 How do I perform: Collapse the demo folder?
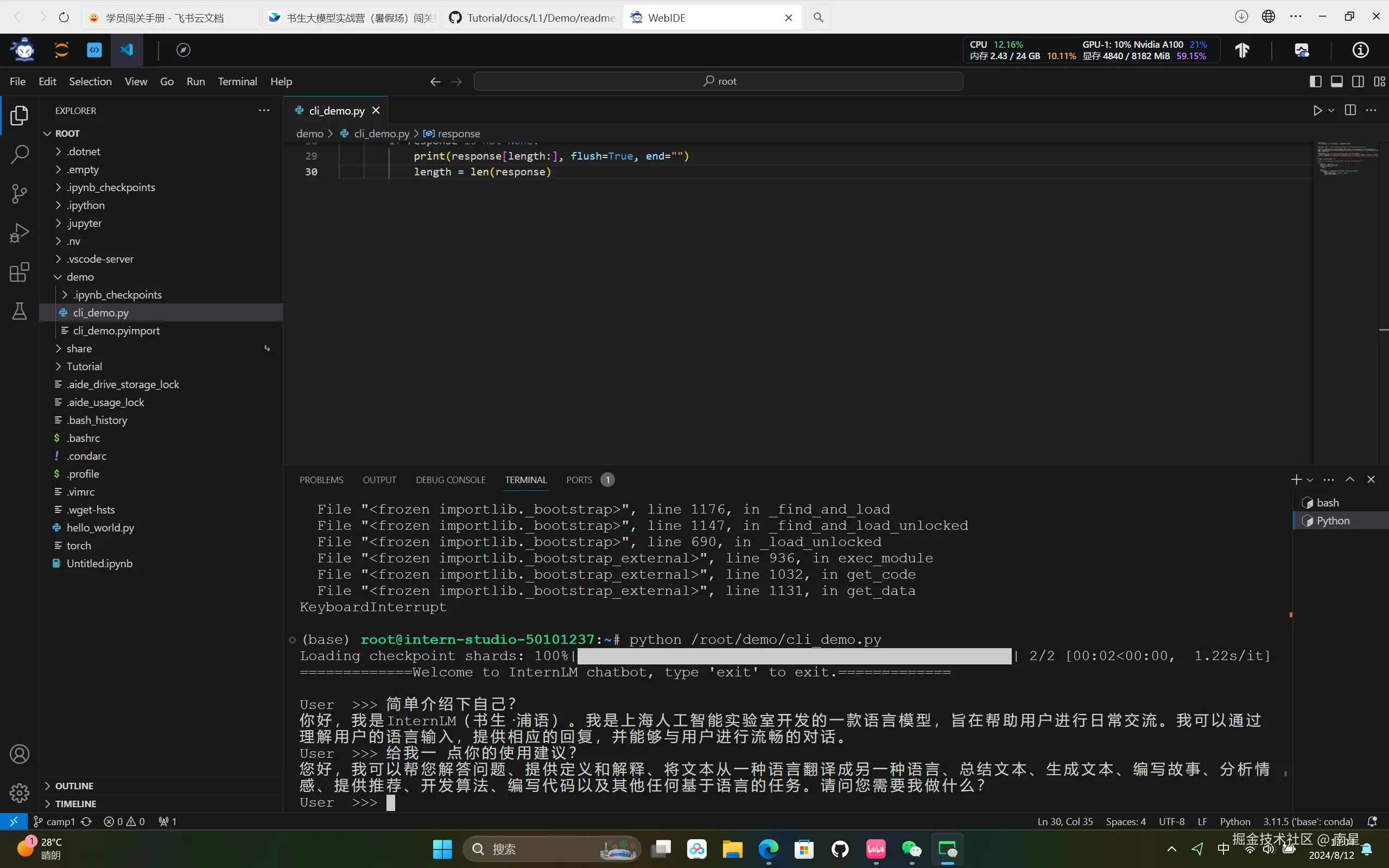80,277
